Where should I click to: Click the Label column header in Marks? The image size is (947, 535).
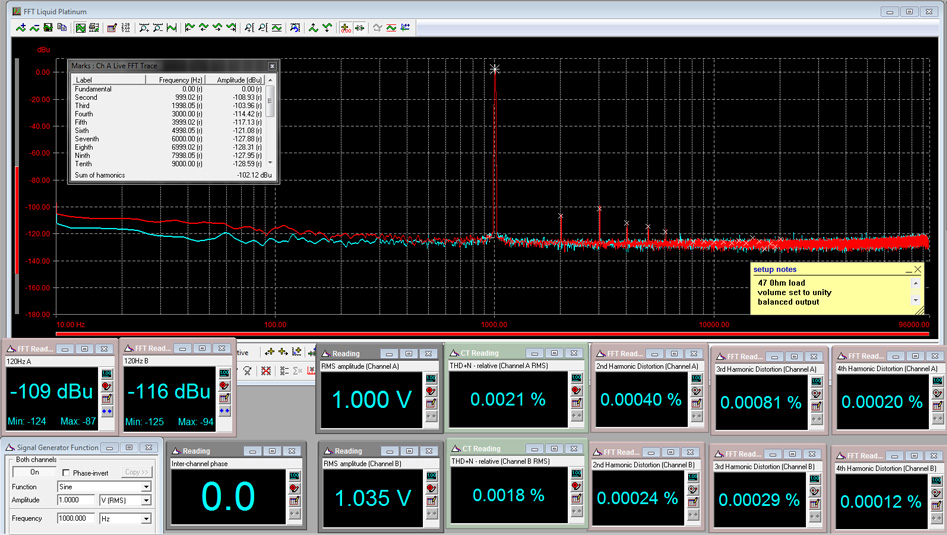tap(109, 80)
